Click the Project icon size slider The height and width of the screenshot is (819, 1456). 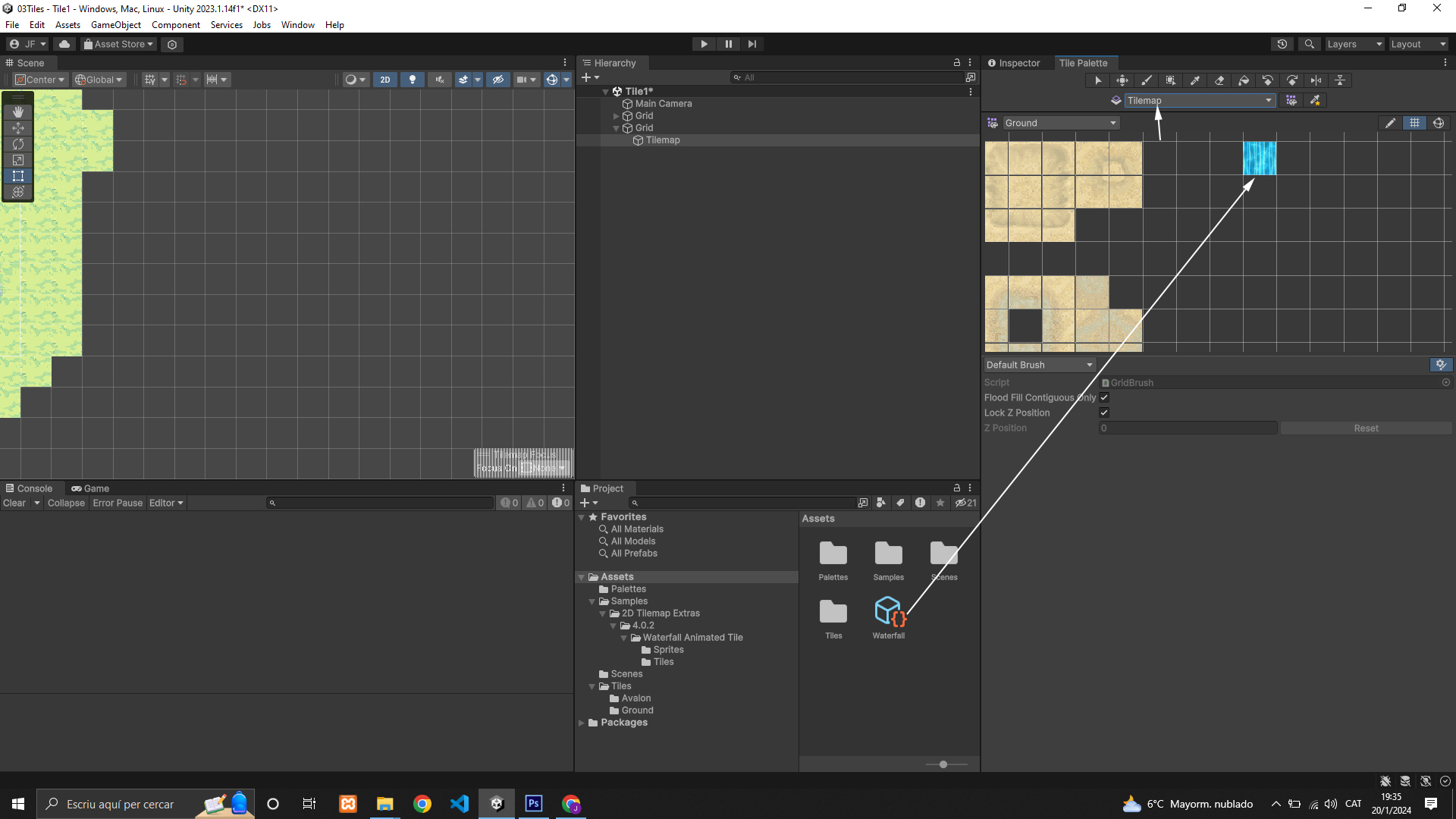coord(943,764)
